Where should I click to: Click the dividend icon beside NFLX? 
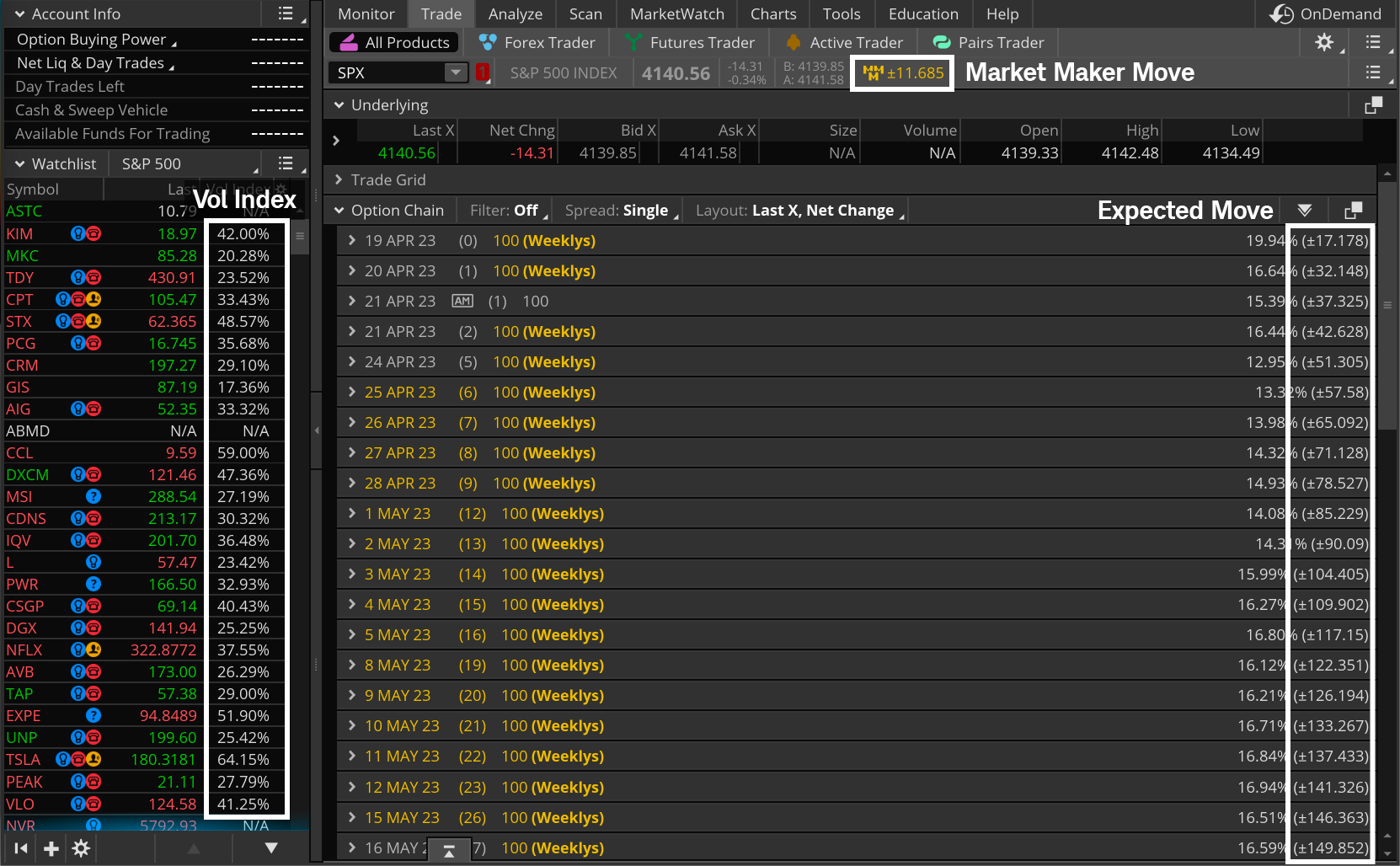click(x=94, y=649)
